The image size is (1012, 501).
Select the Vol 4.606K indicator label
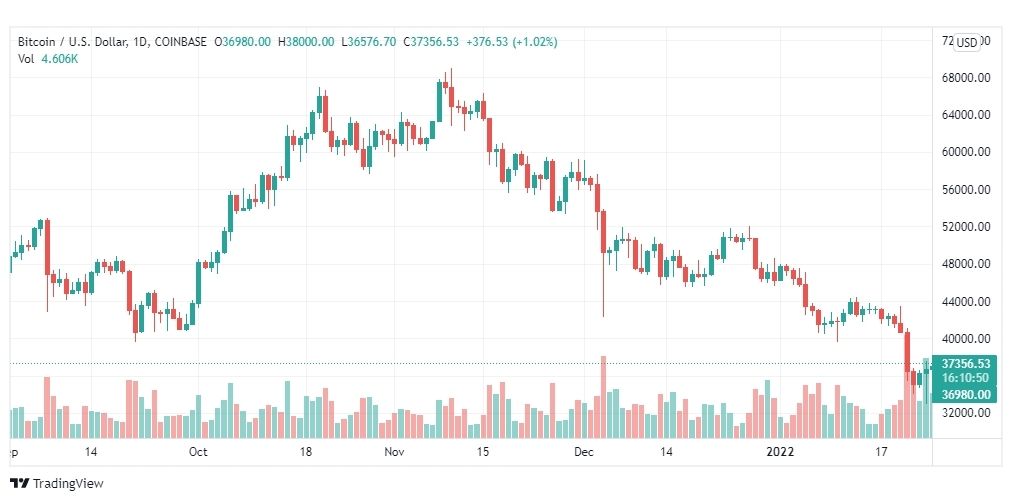click(48, 59)
